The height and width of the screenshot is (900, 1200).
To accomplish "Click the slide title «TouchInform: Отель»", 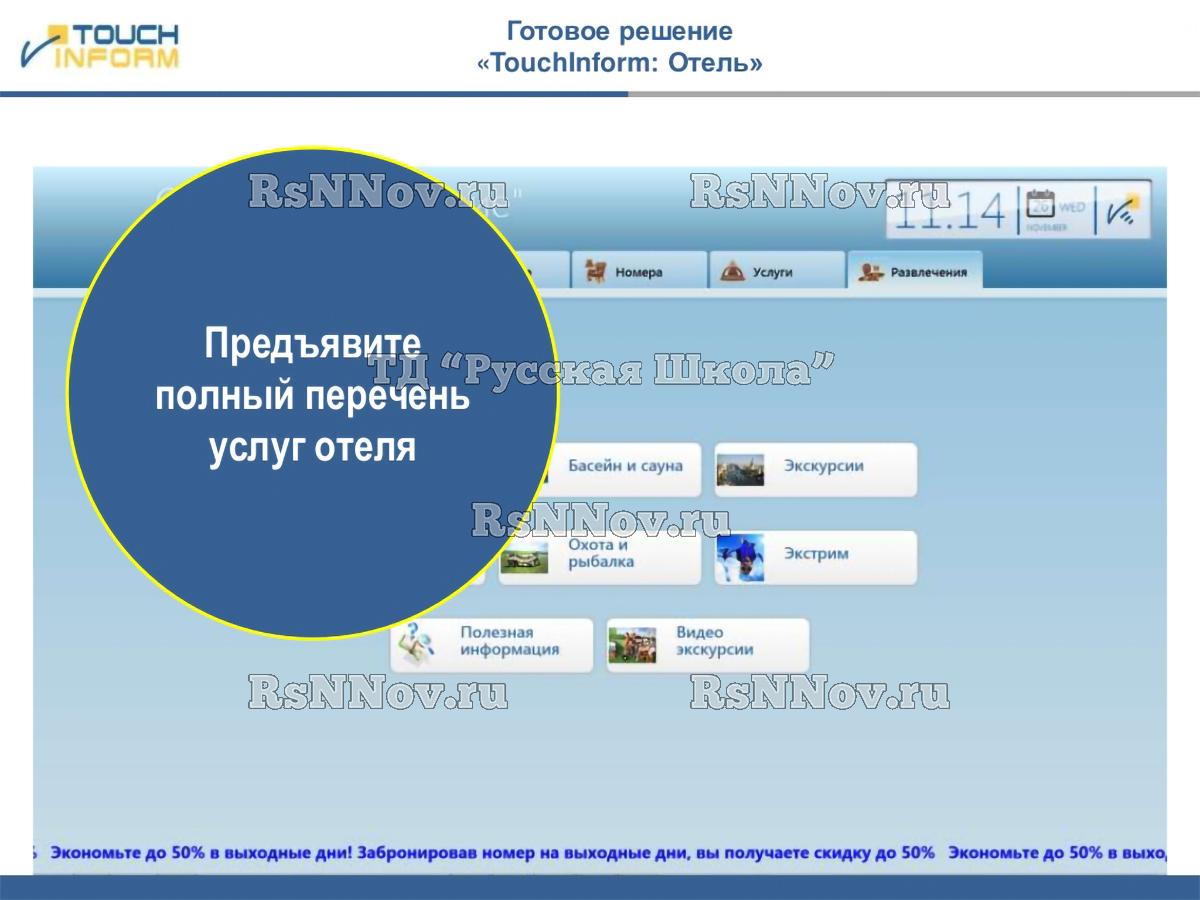I will click(x=620, y=64).
